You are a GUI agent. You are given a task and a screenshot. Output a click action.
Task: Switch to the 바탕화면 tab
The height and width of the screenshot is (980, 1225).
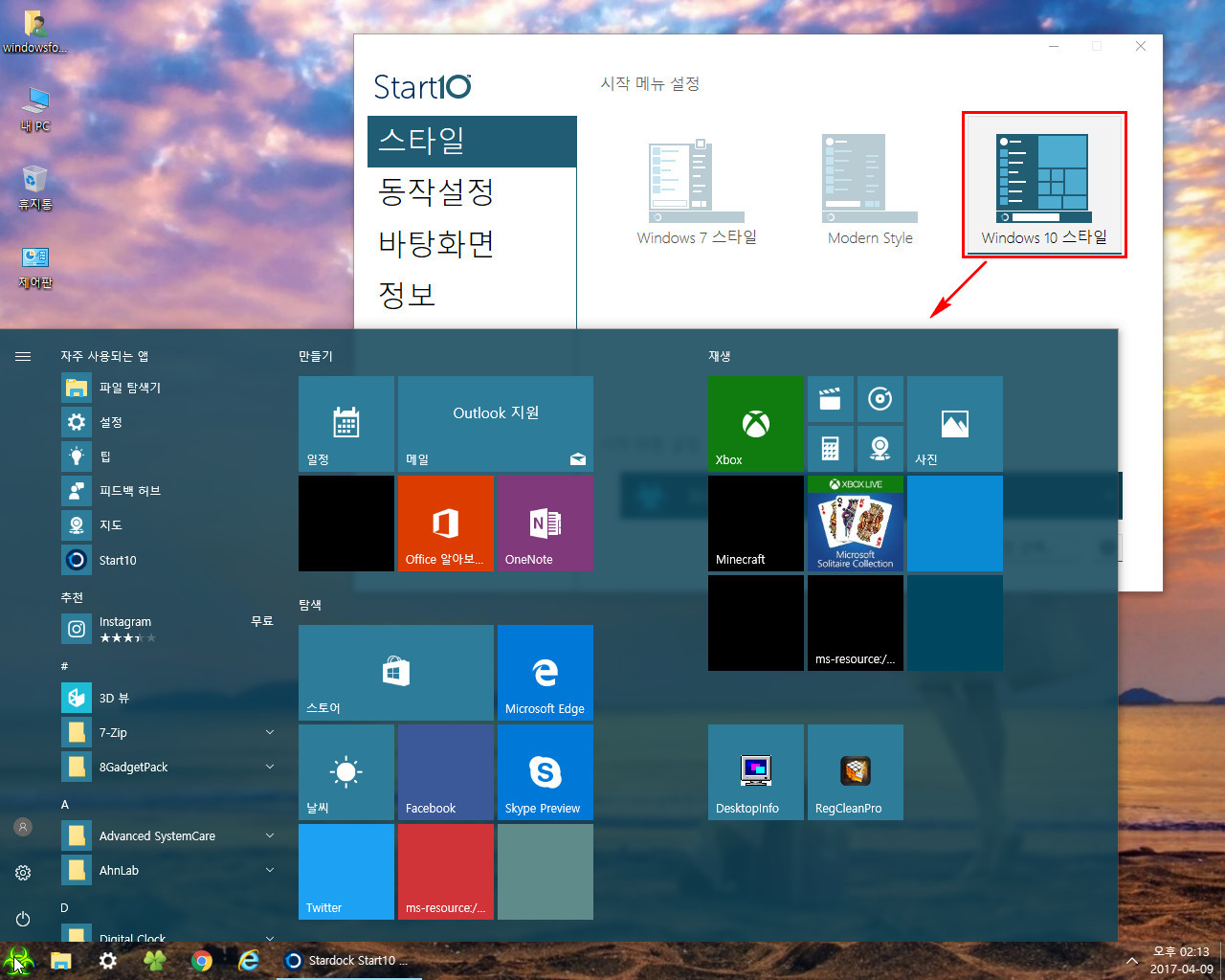(x=472, y=244)
